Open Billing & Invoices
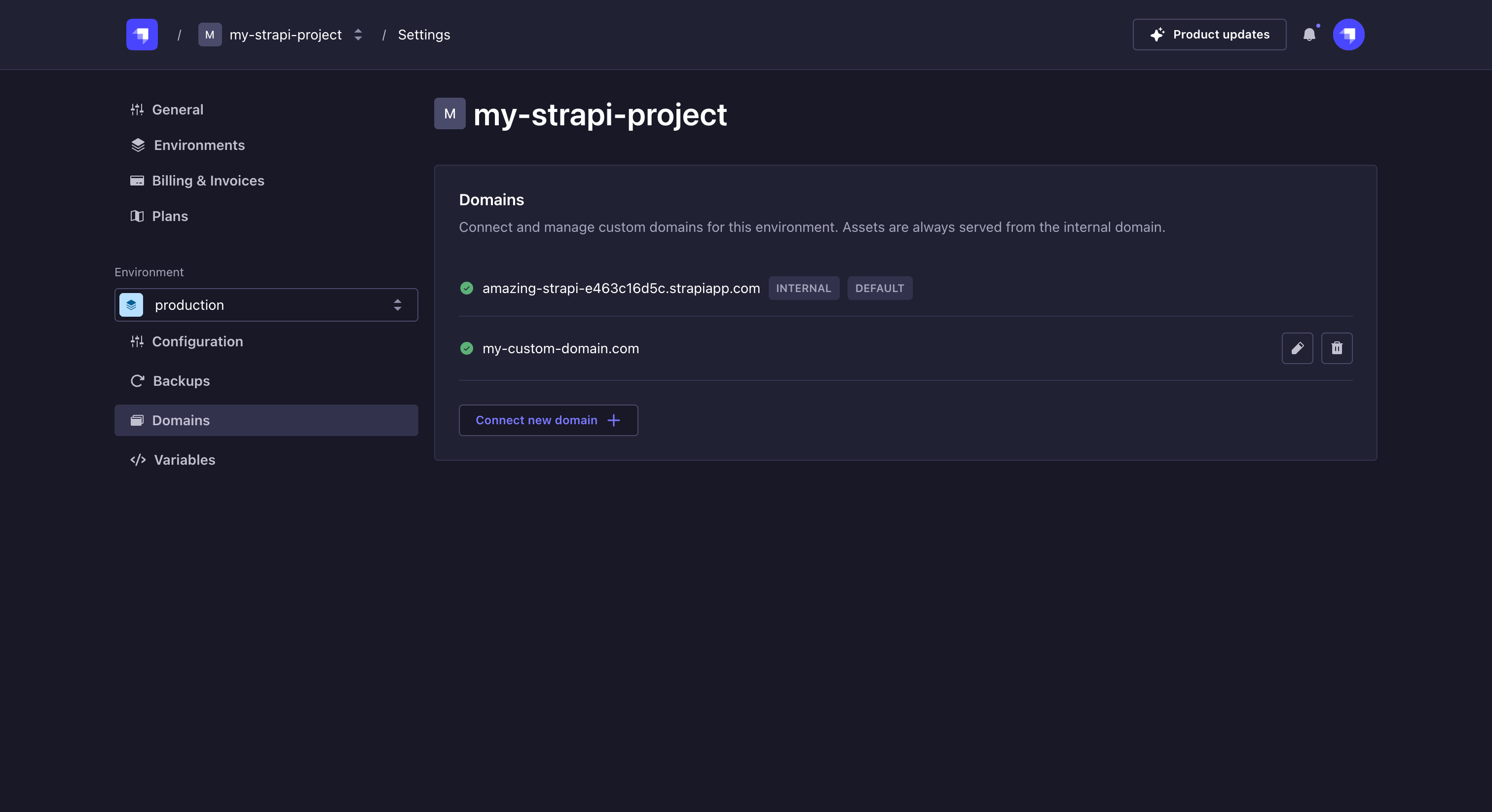Image resolution: width=1492 pixels, height=812 pixels. (197, 181)
